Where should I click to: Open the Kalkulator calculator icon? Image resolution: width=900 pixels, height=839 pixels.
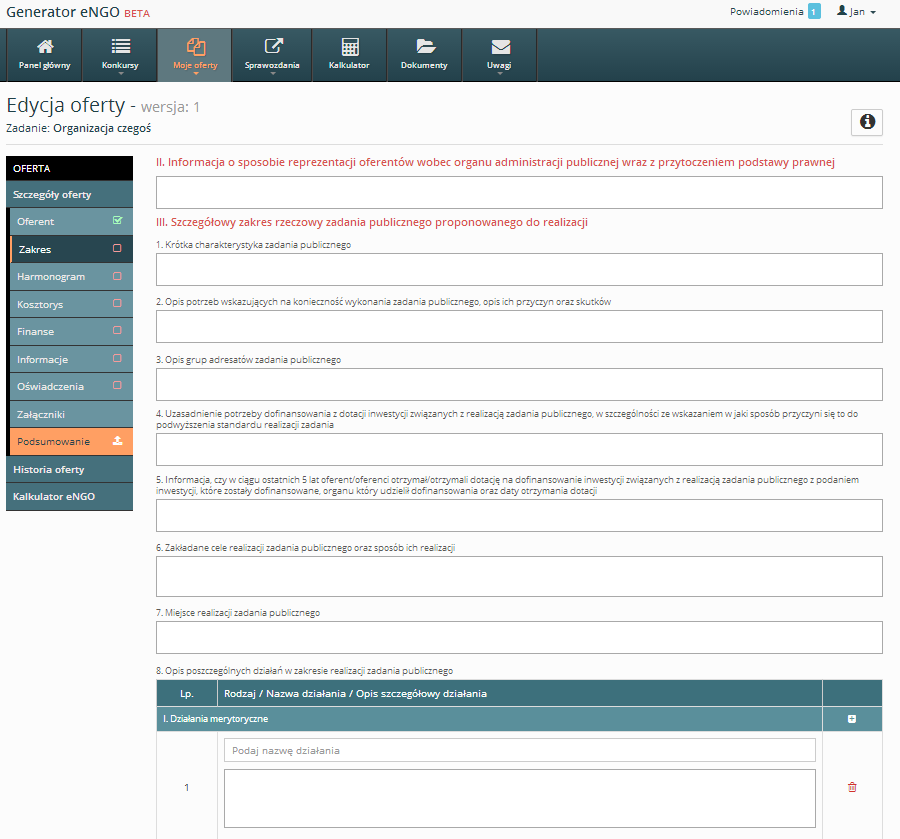tap(350, 46)
